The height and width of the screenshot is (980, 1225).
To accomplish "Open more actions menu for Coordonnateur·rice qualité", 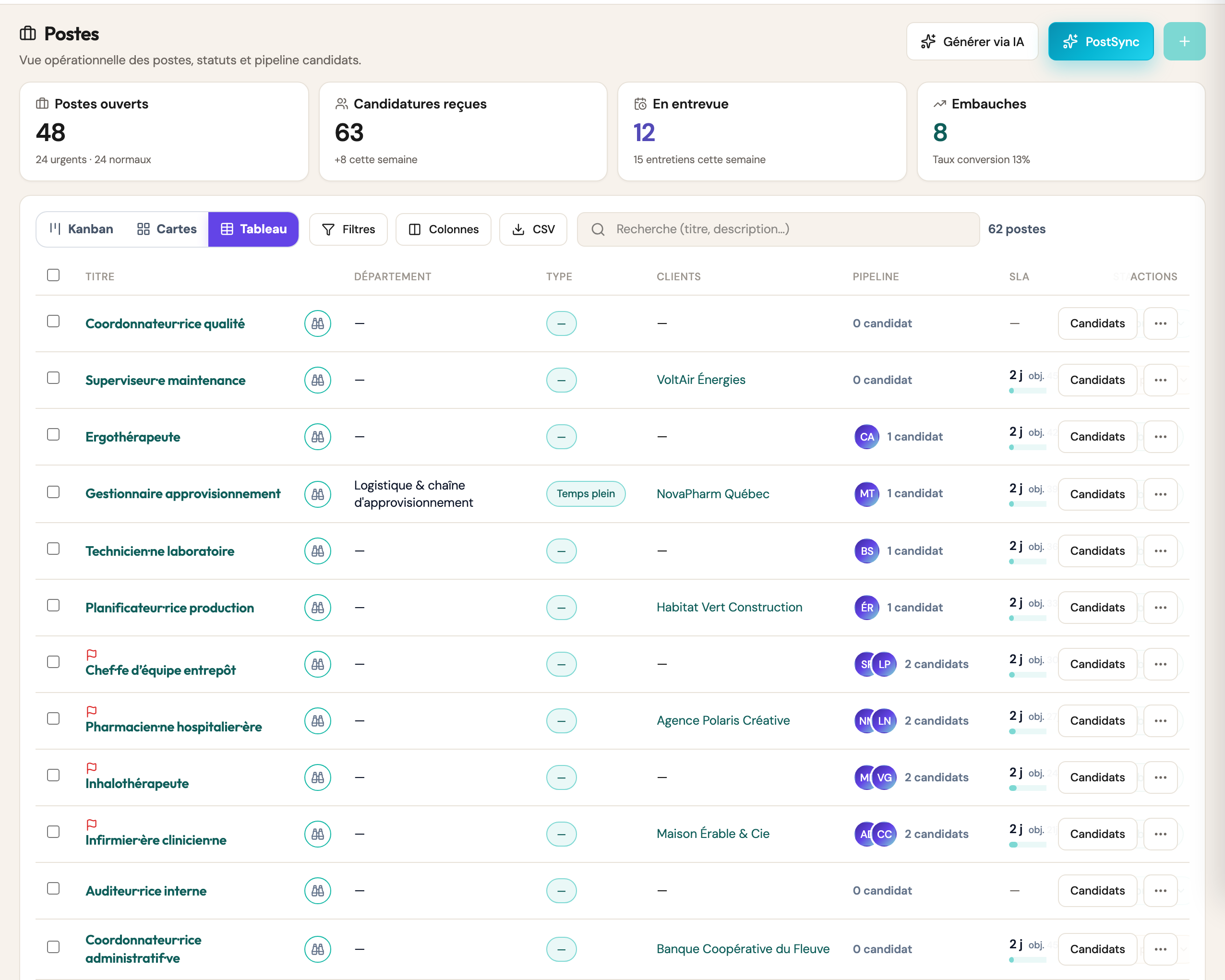I will click(1160, 324).
